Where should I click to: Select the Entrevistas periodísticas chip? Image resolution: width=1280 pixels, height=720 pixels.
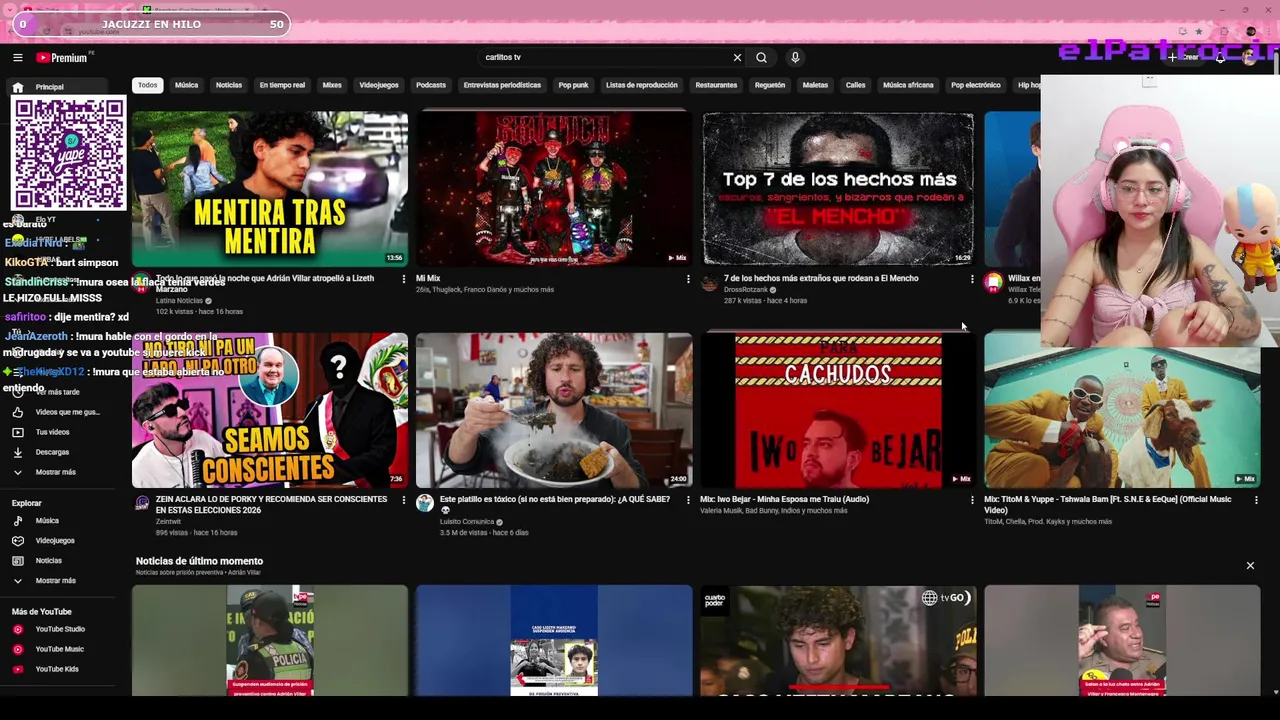[502, 85]
